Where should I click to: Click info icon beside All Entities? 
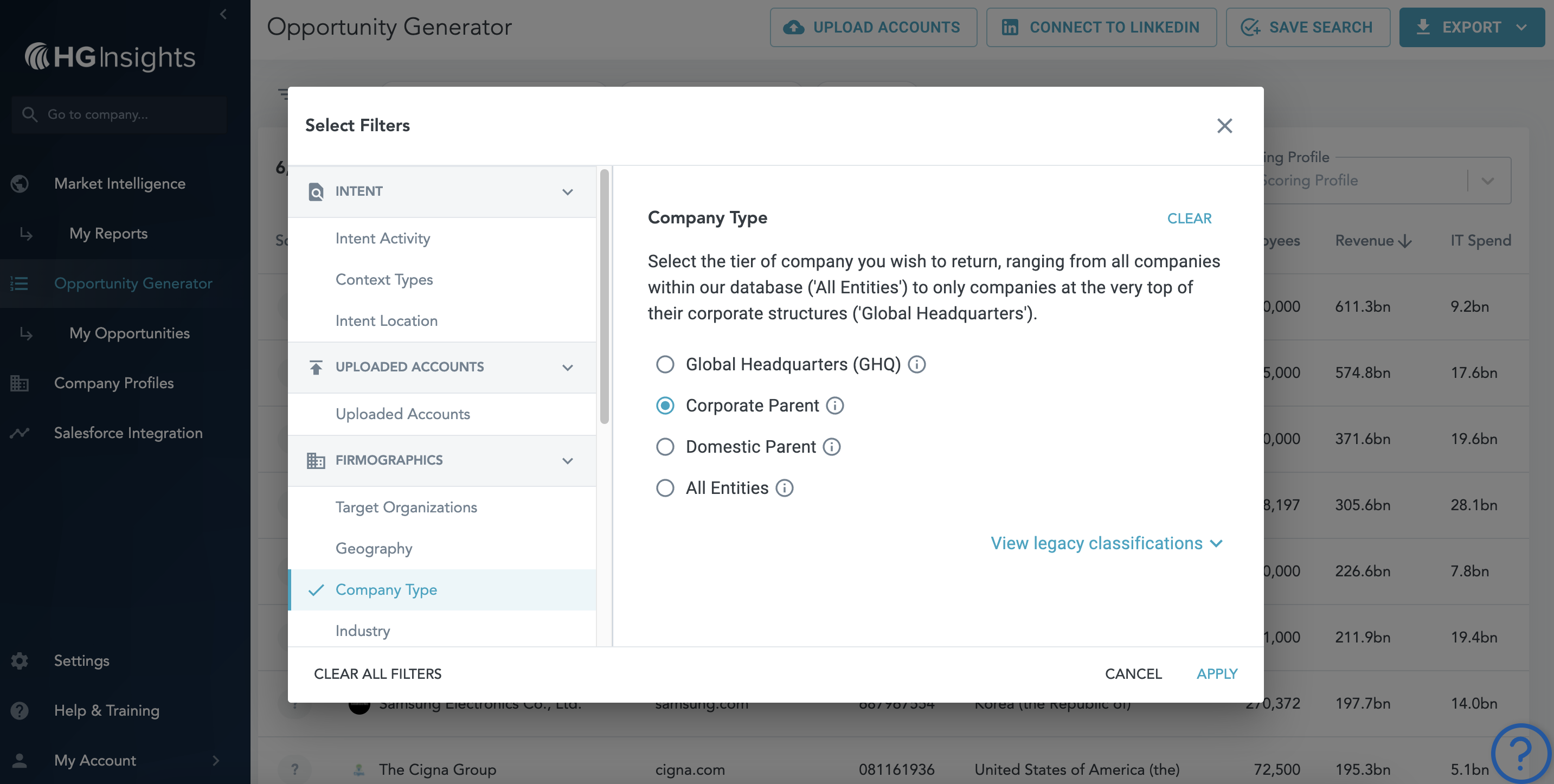click(784, 488)
